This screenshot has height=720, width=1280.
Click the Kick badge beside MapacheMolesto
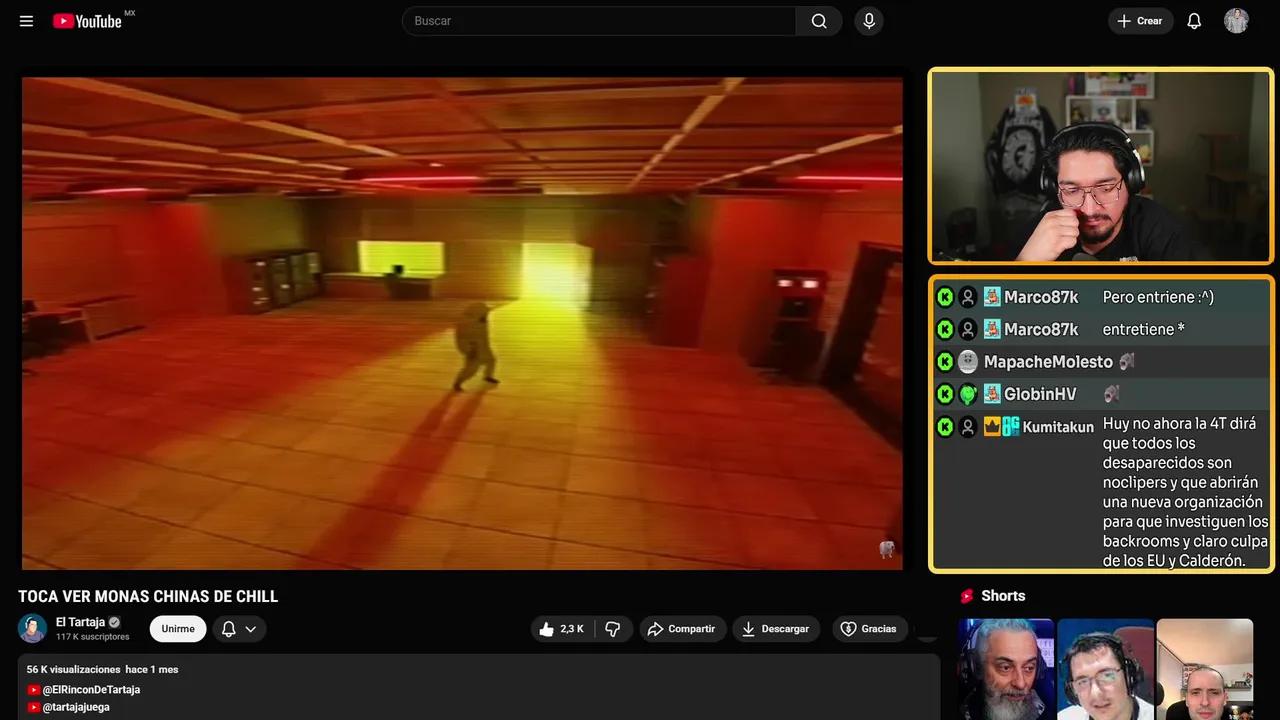(945, 362)
